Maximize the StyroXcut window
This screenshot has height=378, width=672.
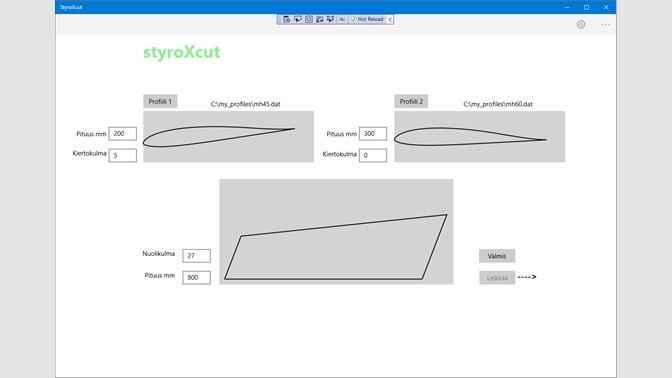[x=586, y=7]
